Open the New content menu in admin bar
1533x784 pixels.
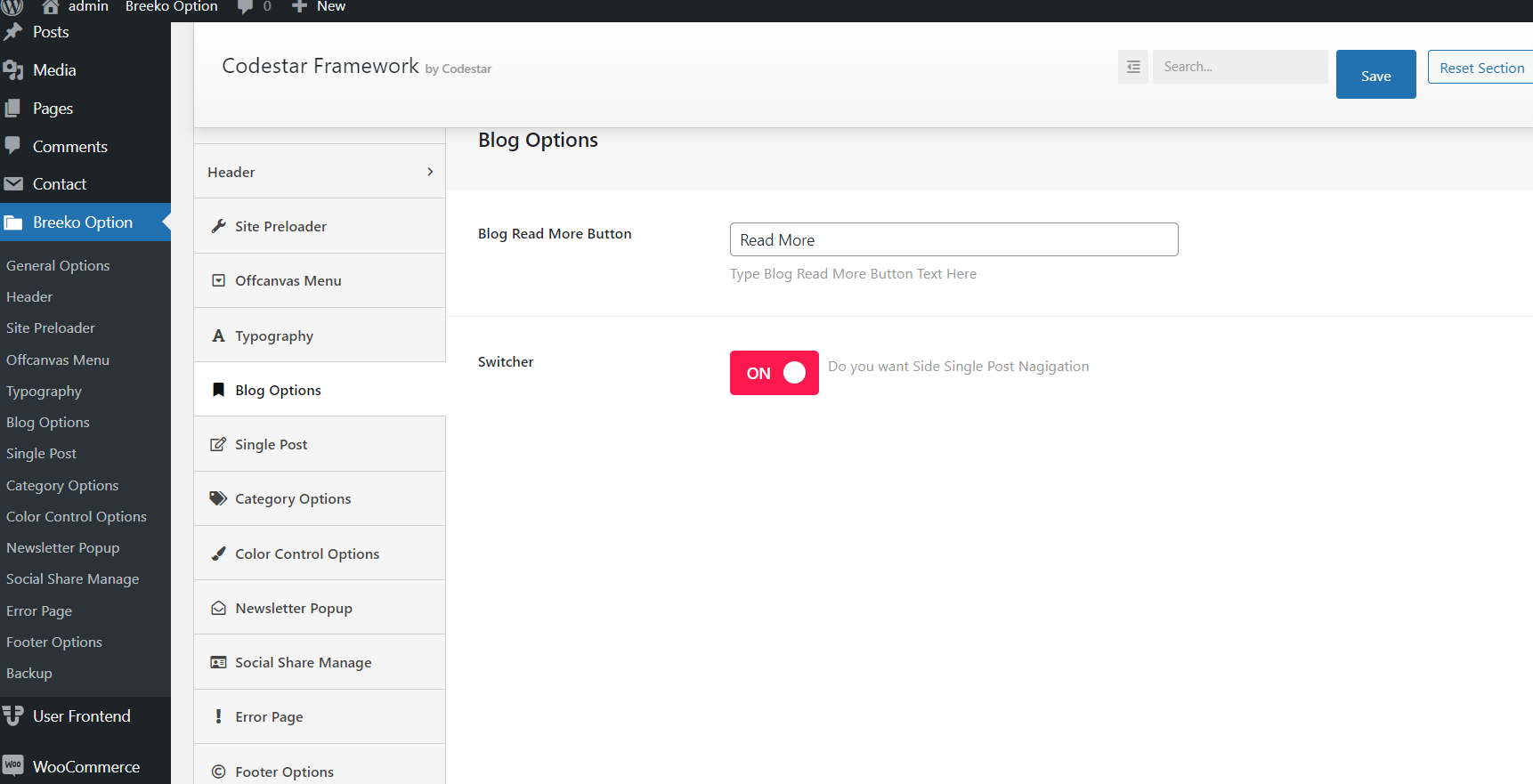point(320,7)
